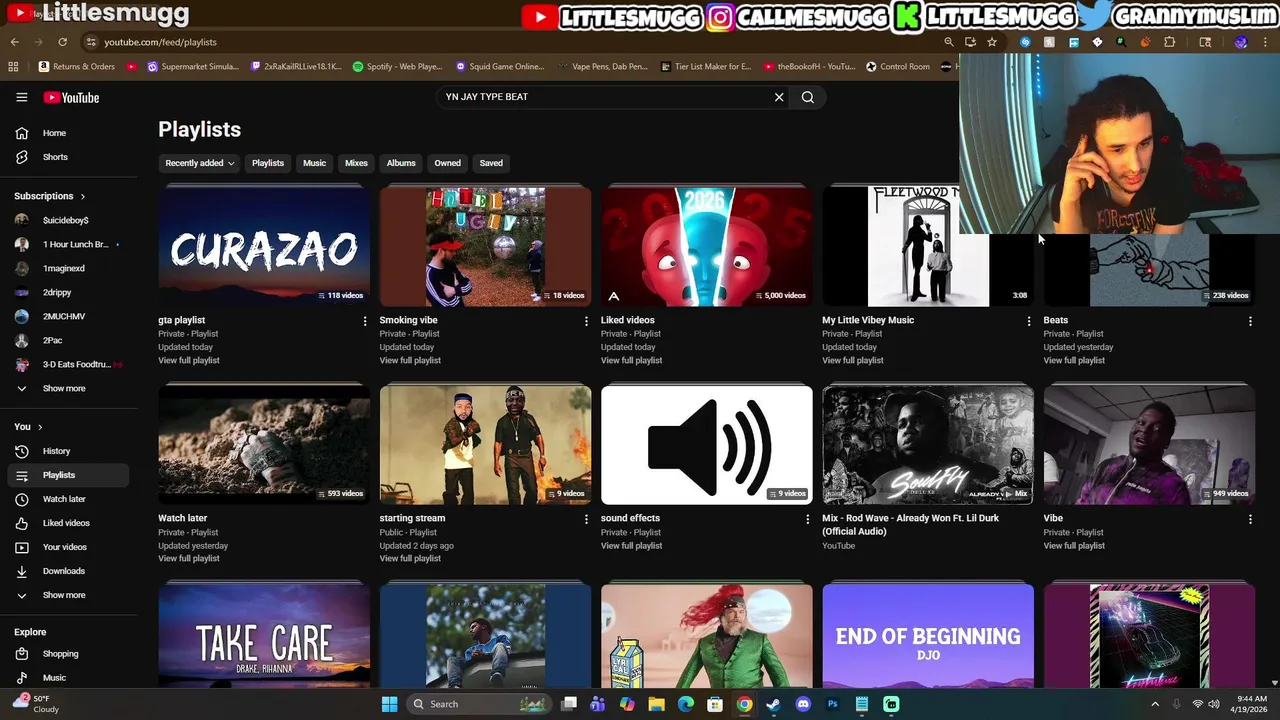Expand the Subscriptions section arrow

point(82,196)
